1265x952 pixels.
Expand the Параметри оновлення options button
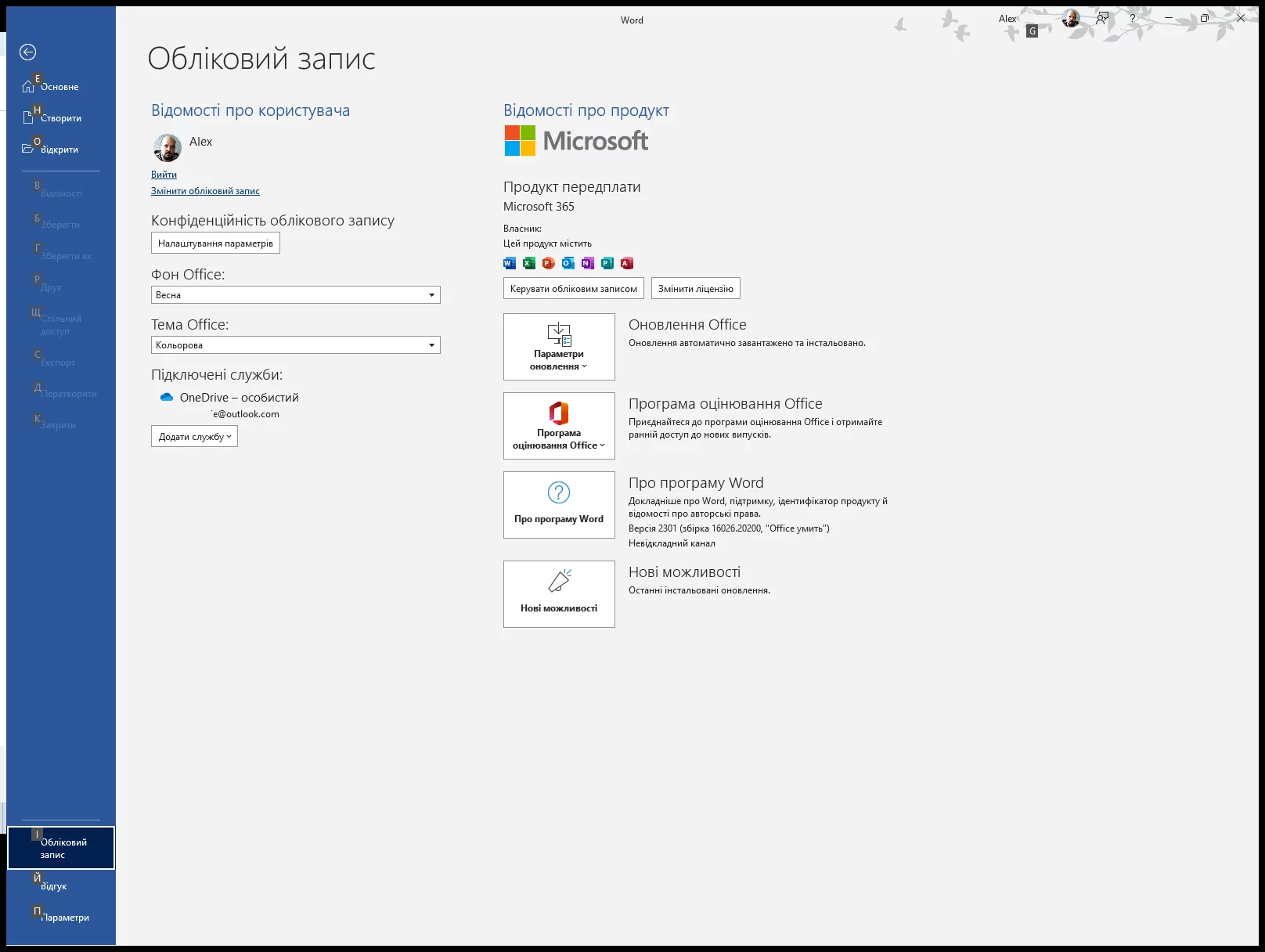(x=559, y=347)
